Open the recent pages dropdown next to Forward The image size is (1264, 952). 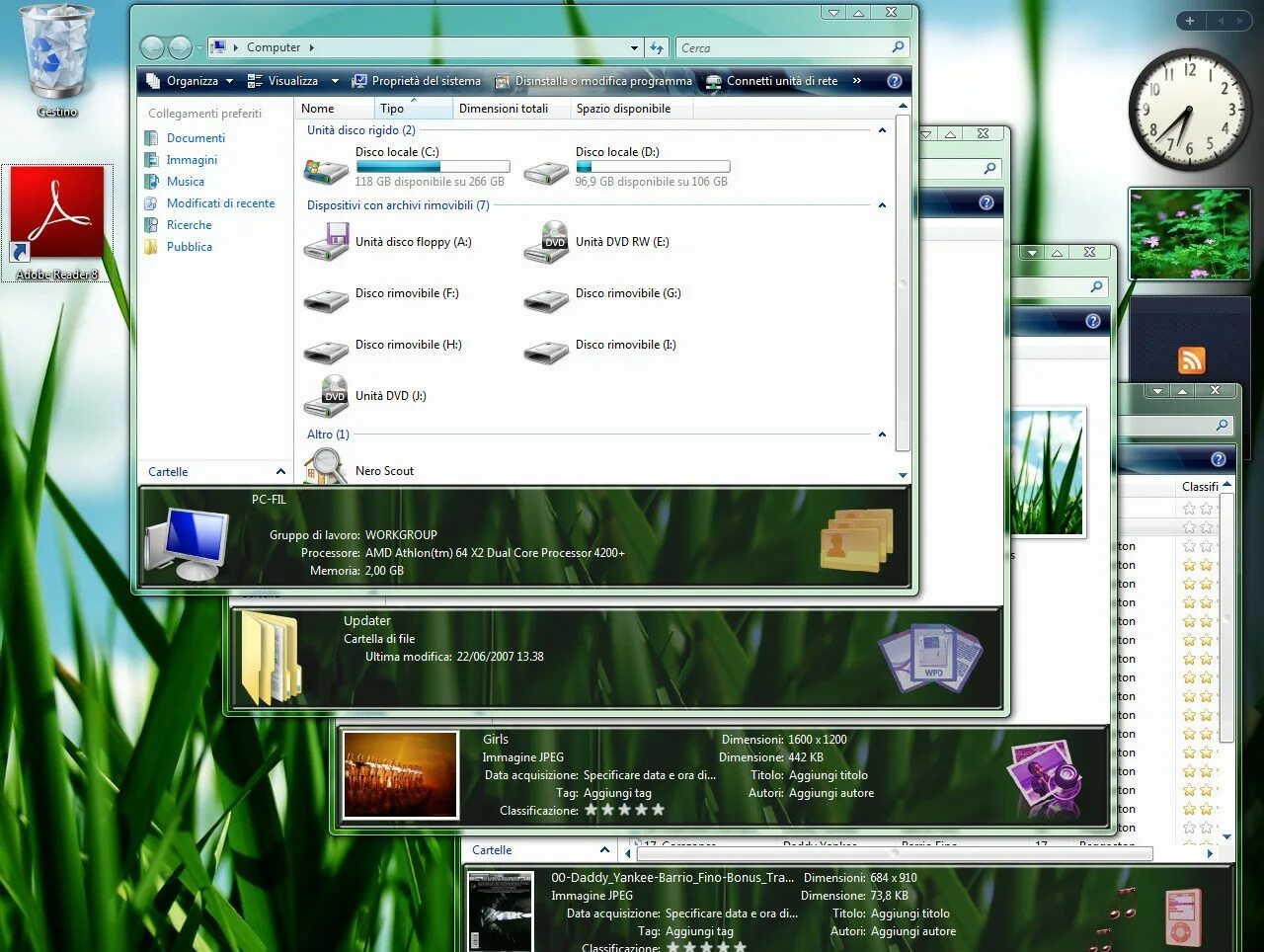tap(199, 47)
